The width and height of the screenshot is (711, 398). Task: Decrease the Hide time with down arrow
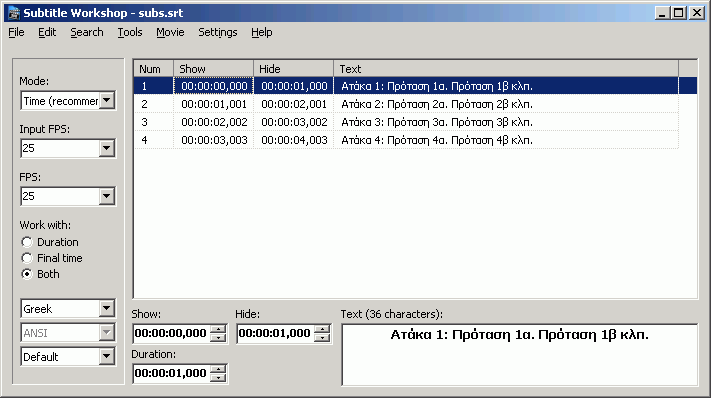click(x=322, y=338)
